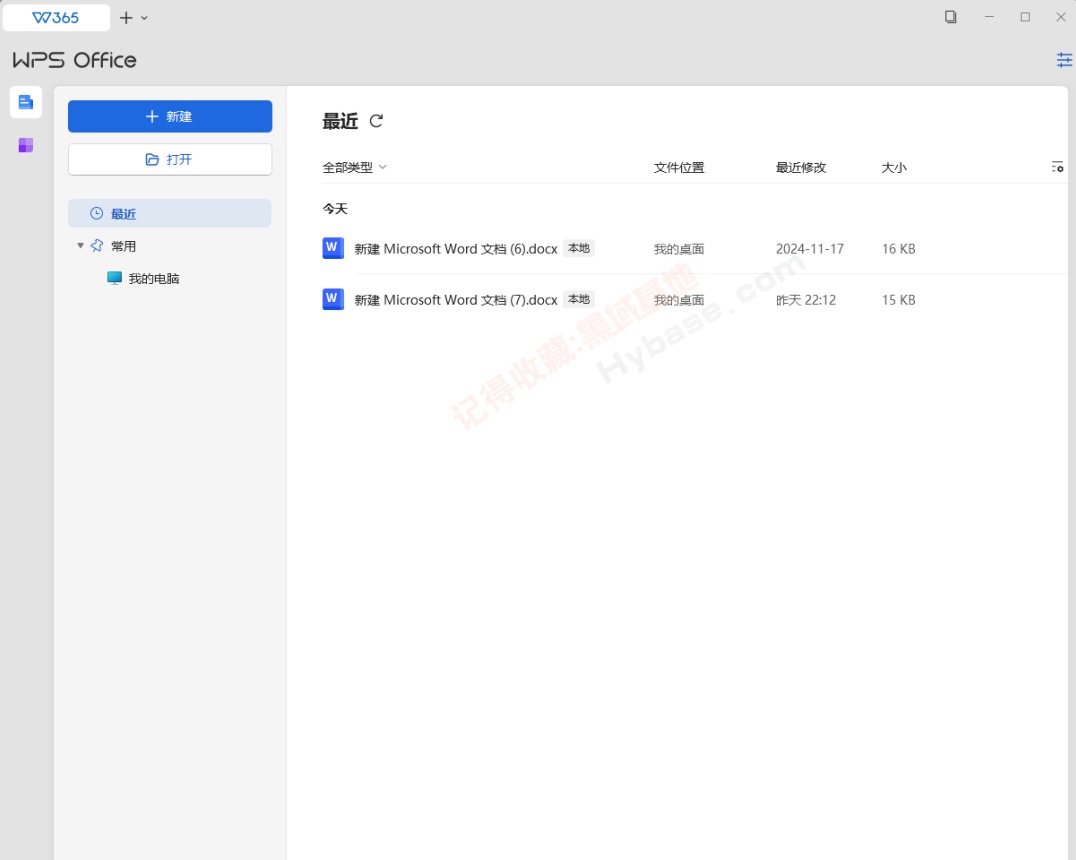Click the 15 KB size value
The image size is (1076, 860).
tap(898, 300)
